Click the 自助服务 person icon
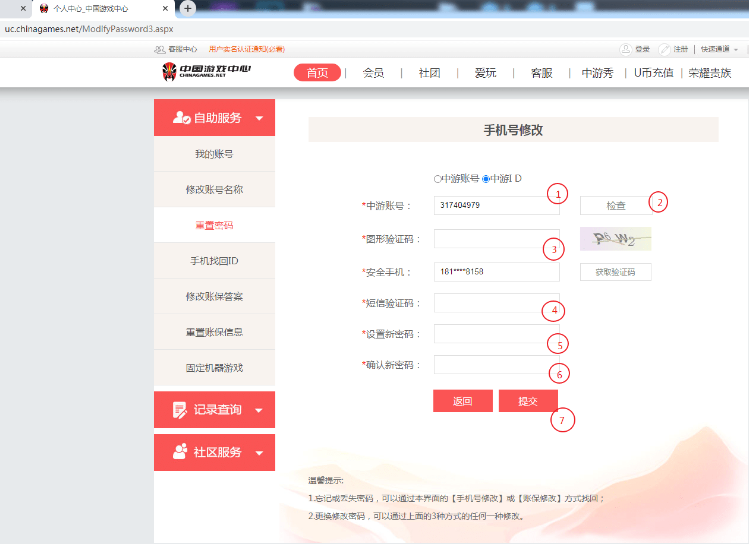Viewport: 750px width, 544px height. pyautogui.click(x=181, y=118)
